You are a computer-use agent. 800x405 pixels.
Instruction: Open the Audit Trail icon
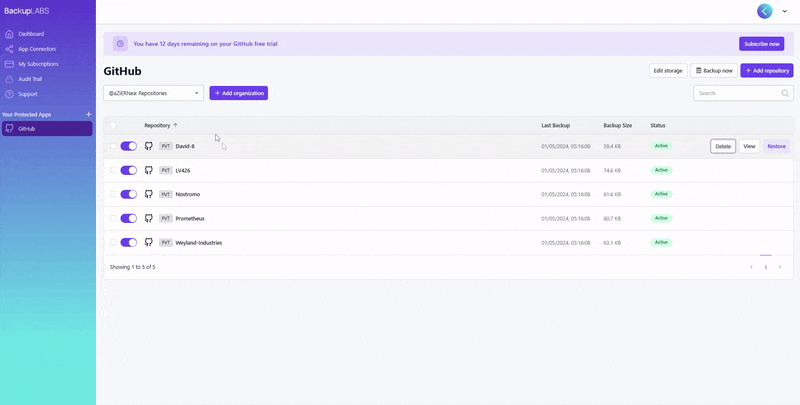point(9,79)
